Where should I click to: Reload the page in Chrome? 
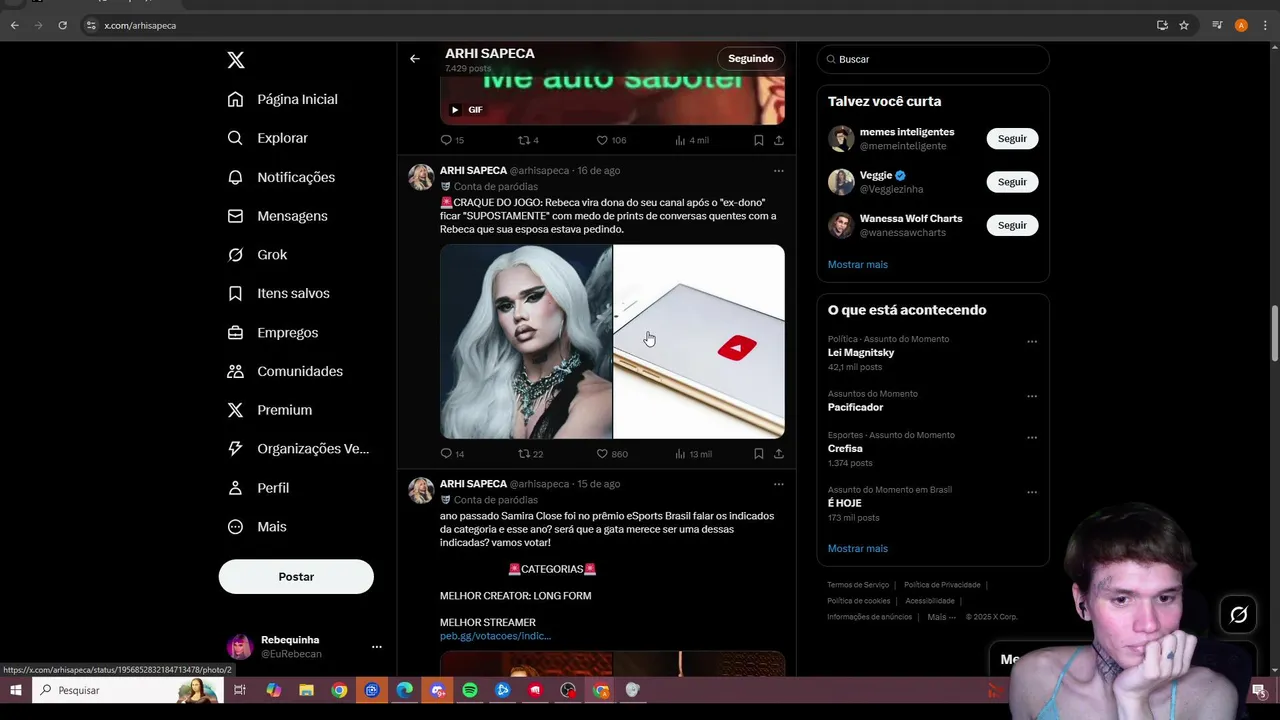62,25
